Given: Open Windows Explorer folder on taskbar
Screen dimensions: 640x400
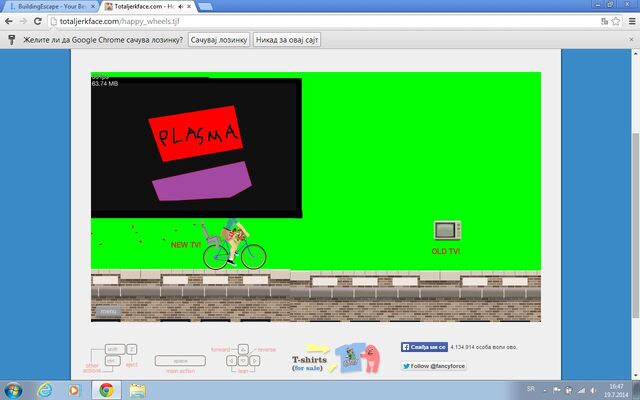Looking at the screenshot, I should click(138, 391).
